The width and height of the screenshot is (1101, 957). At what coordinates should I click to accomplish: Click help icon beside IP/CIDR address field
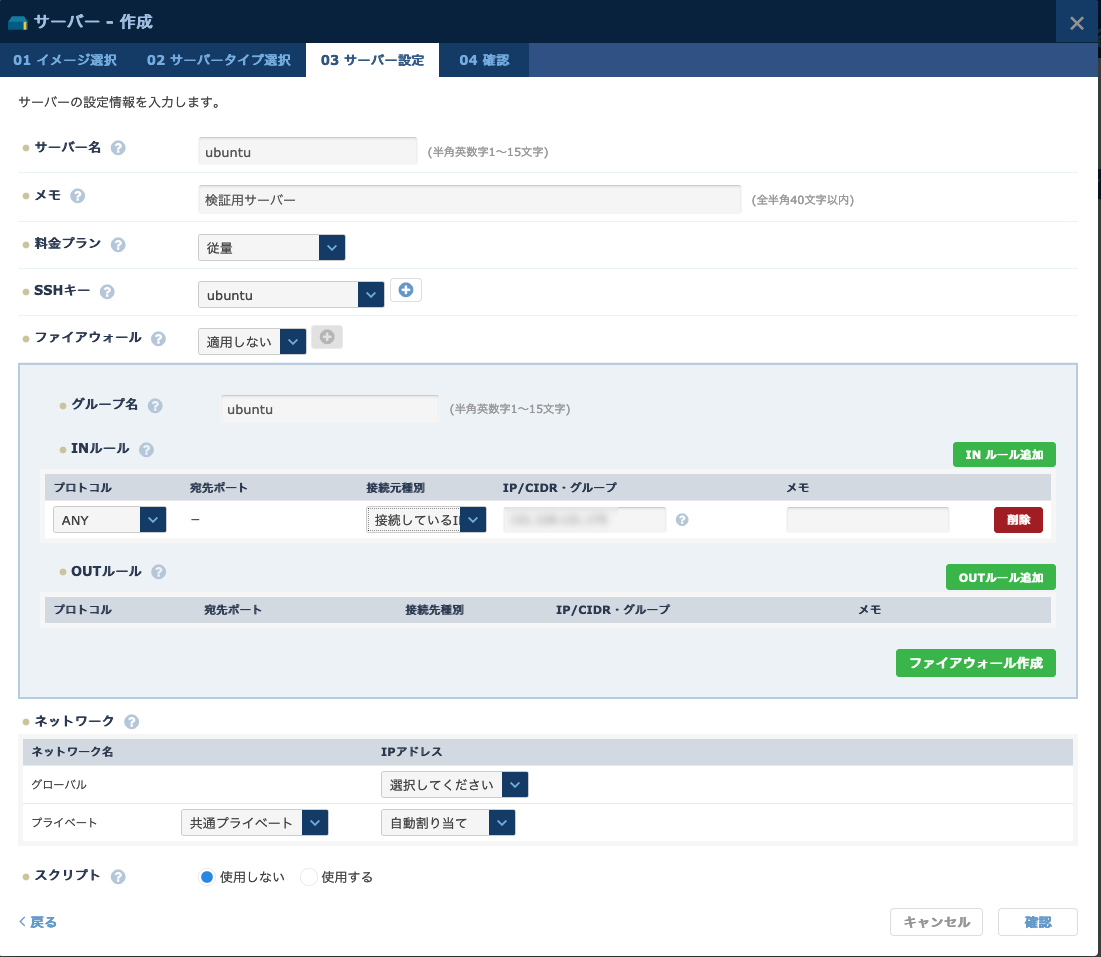point(682,520)
